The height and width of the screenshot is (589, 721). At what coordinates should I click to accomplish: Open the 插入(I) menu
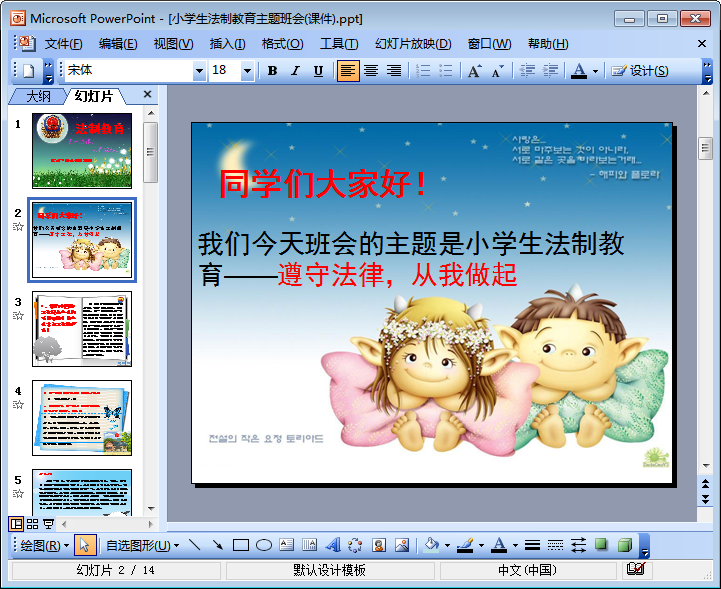(227, 44)
